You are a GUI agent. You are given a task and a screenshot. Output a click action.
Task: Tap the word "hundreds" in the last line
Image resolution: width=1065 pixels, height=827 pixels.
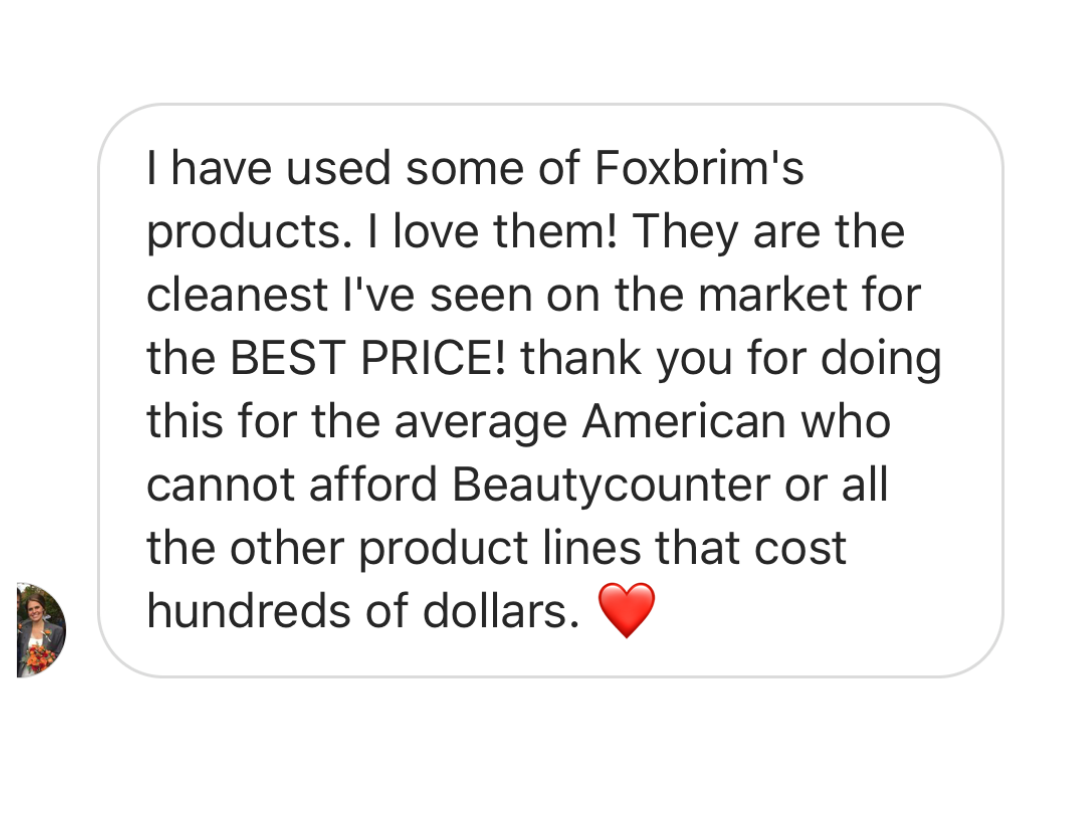point(249,610)
